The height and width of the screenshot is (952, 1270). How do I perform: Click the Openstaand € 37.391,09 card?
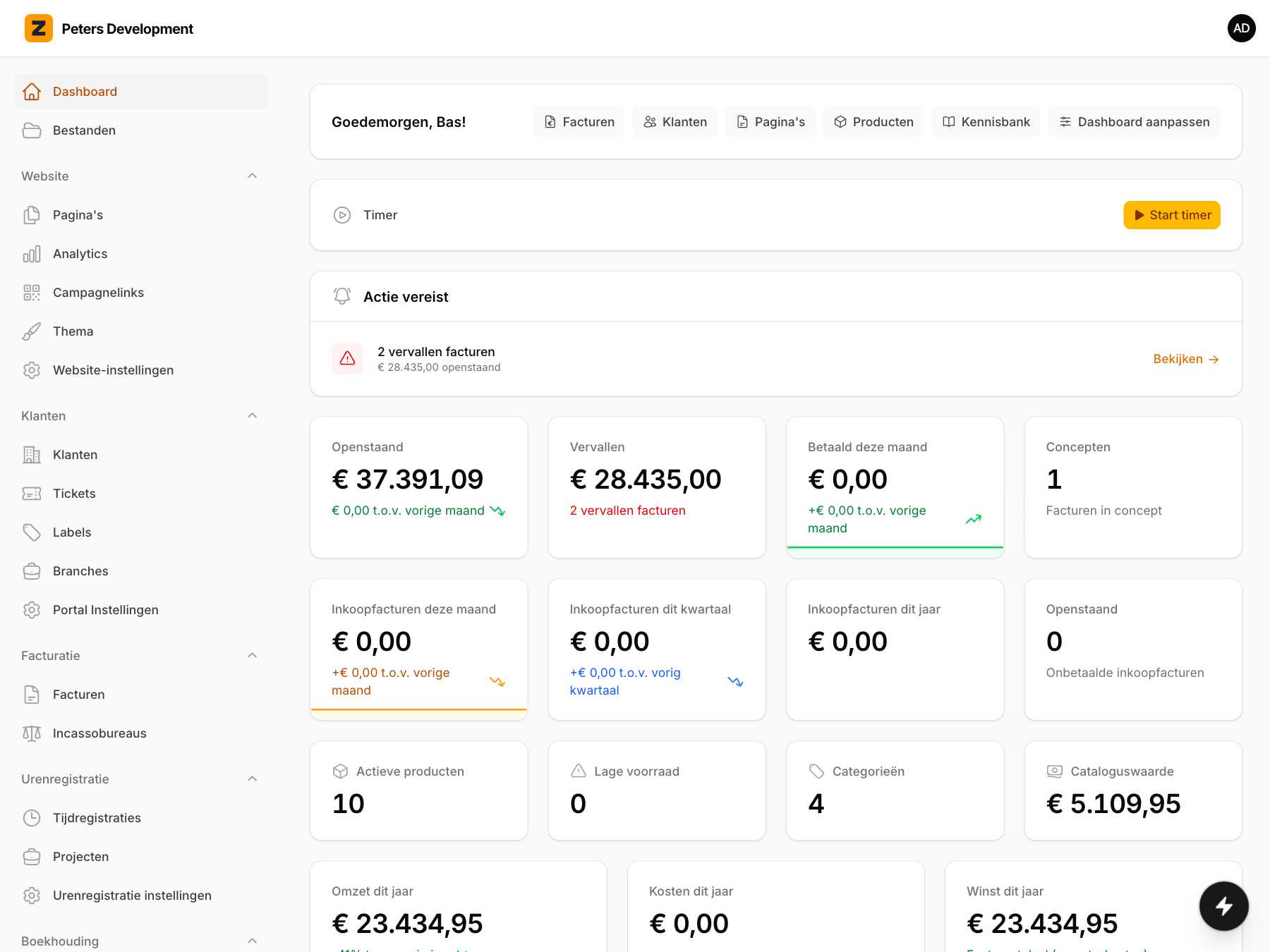point(419,487)
